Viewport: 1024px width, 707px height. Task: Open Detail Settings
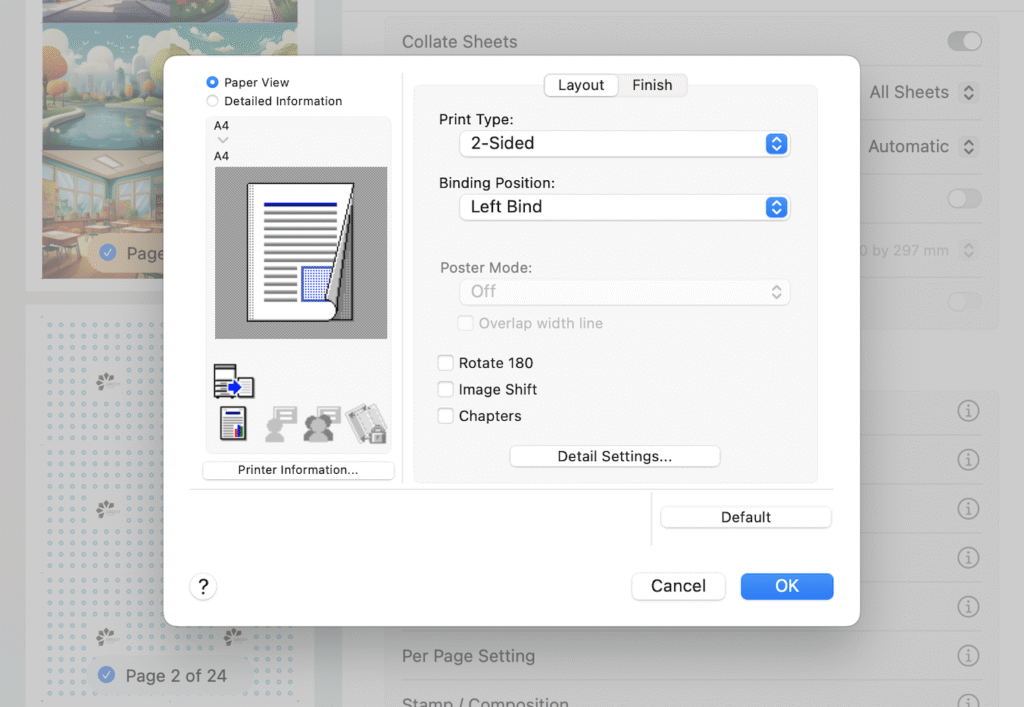pyautogui.click(x=614, y=456)
